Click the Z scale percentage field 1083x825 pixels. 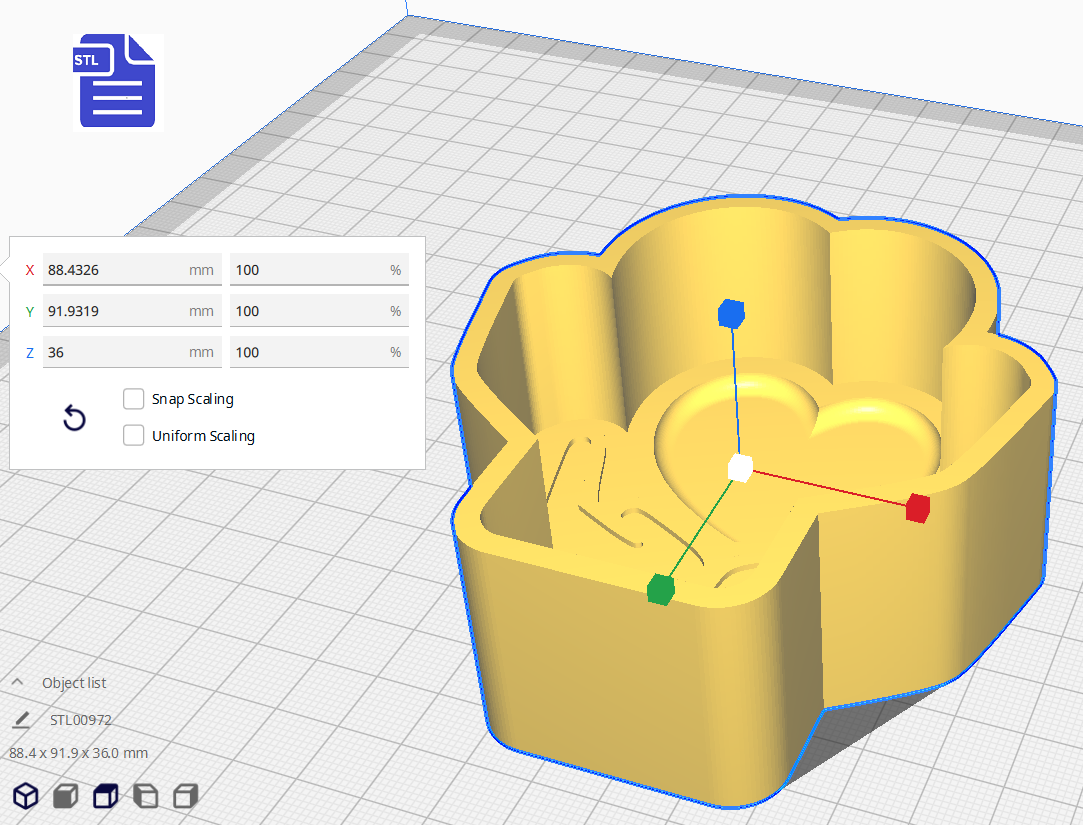coord(308,352)
